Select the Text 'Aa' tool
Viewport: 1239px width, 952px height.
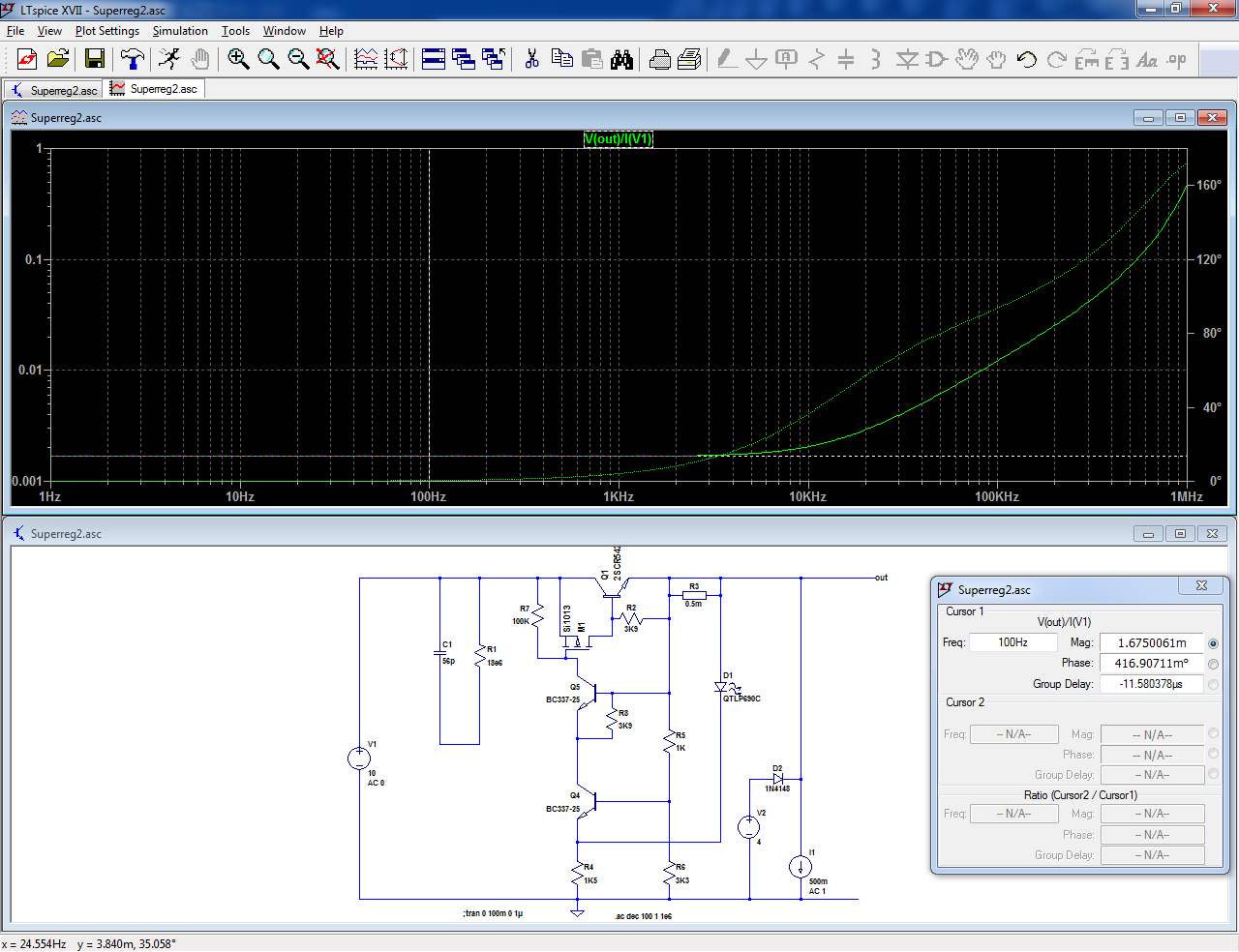pyautogui.click(x=1147, y=60)
